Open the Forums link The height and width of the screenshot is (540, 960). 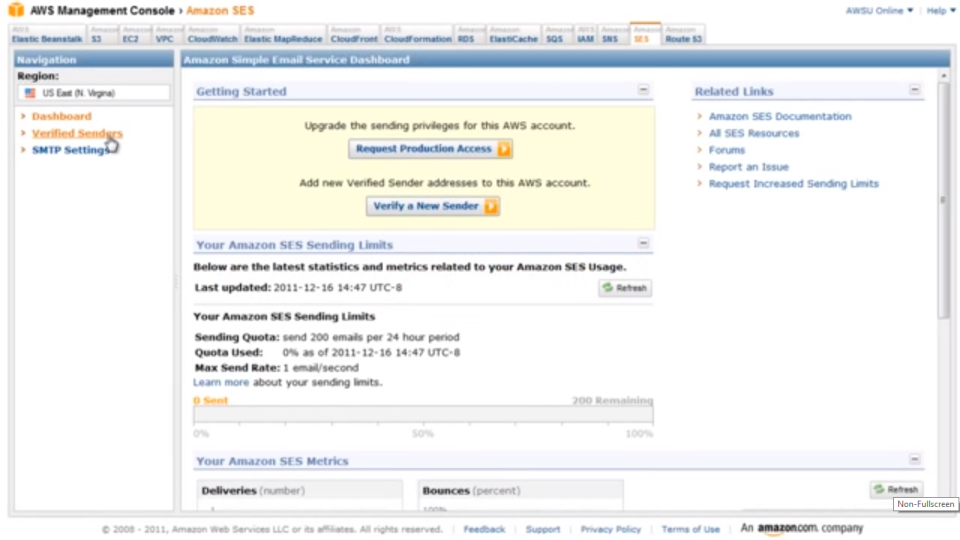click(727, 150)
